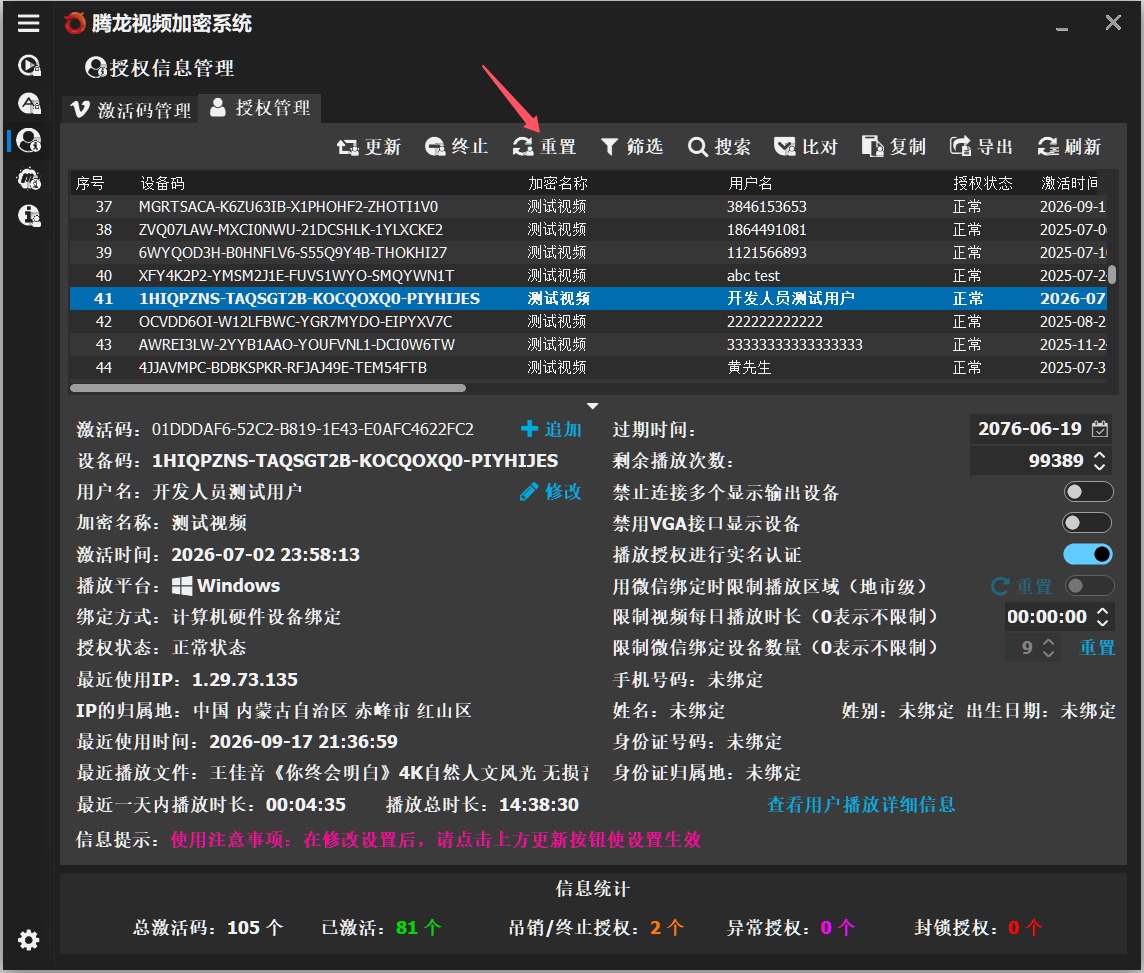Sort by 设备码 column header
1144x973 pixels.
[162, 183]
